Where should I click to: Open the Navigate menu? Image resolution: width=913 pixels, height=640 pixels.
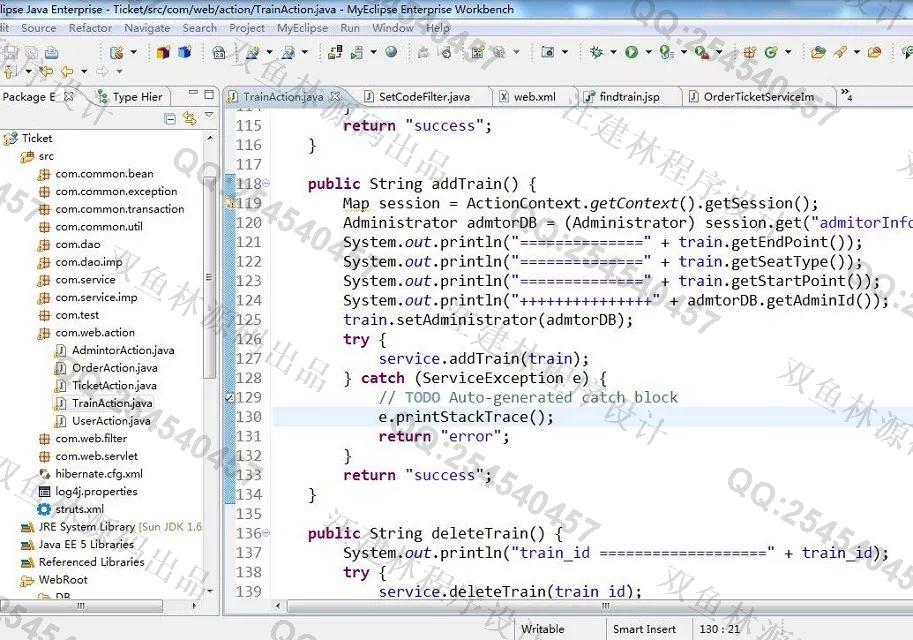coord(147,28)
